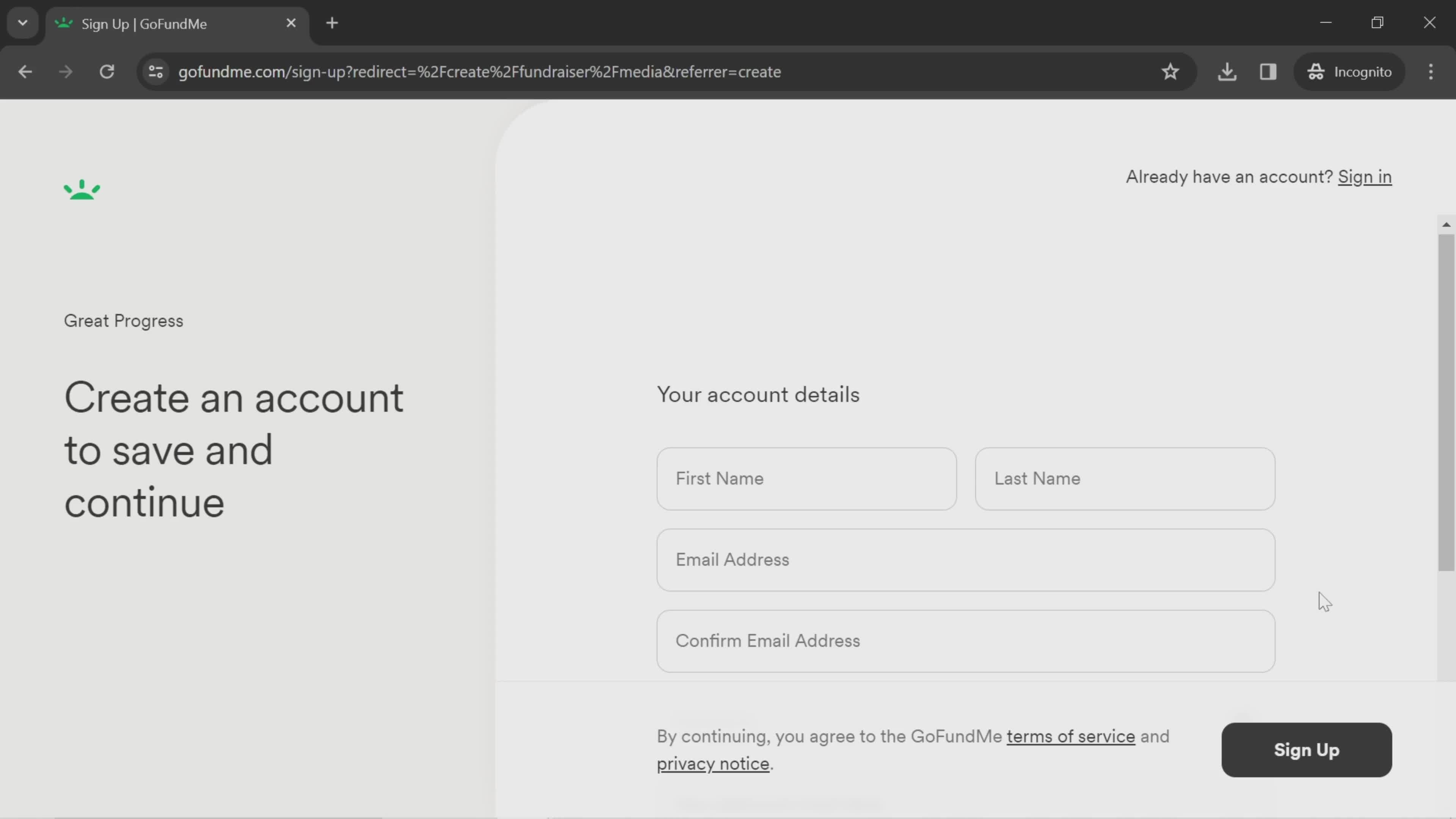Screen dimensions: 1456x819
Task: Click the Incognito mode icon
Action: point(1316,71)
